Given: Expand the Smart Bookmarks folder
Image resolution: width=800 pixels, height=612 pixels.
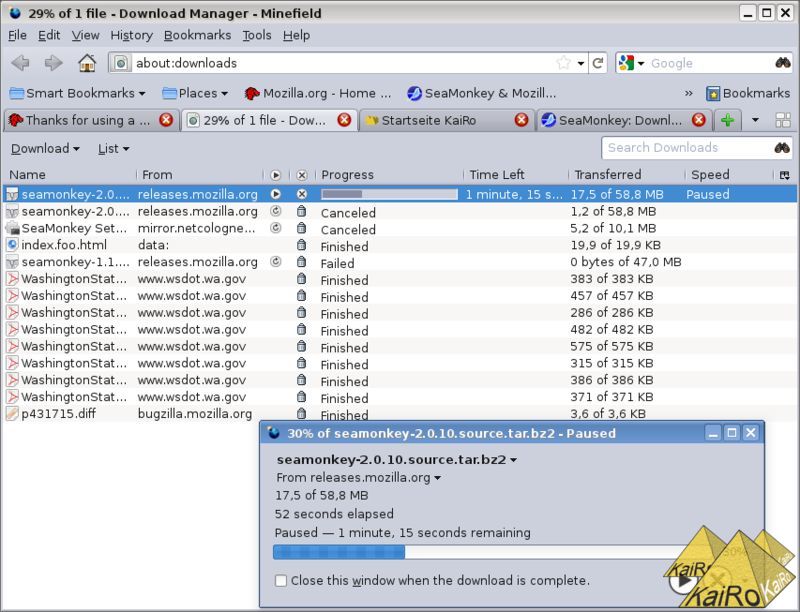Looking at the screenshot, I should (x=78, y=93).
